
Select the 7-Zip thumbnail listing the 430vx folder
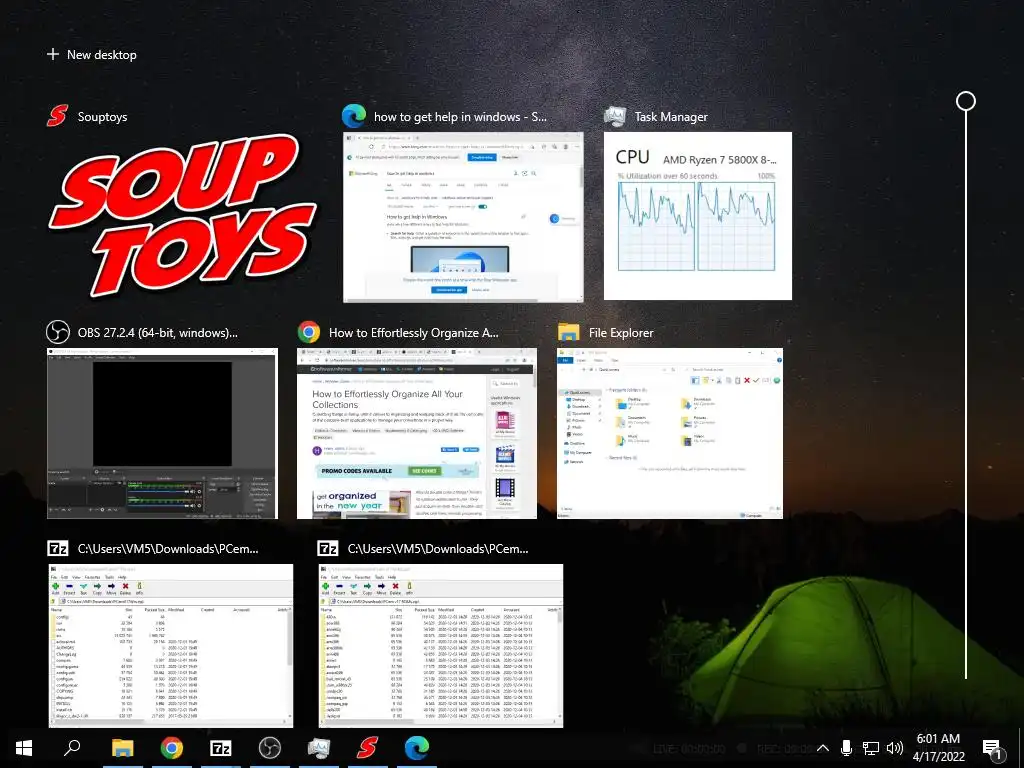pos(441,645)
